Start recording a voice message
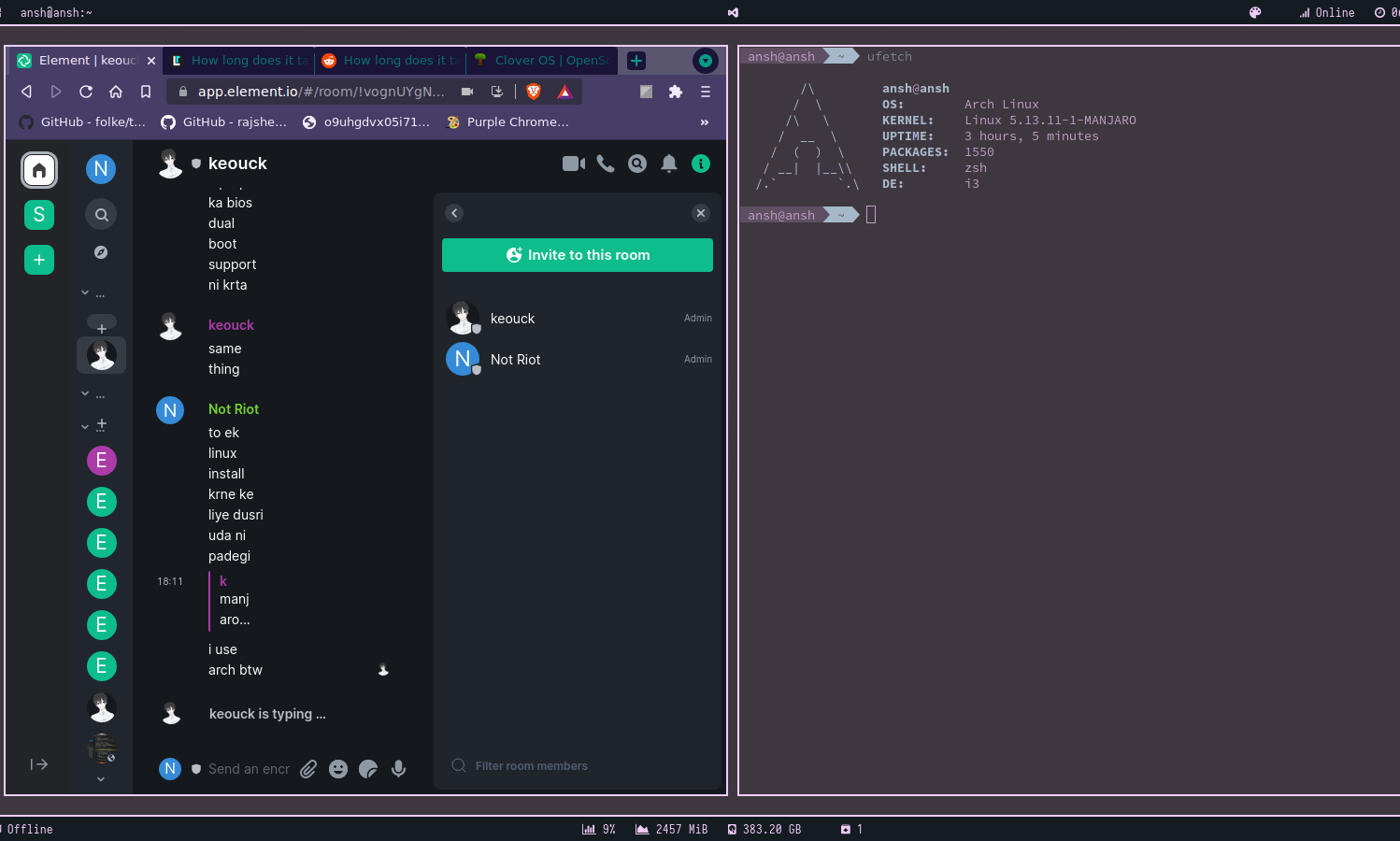Screen dimensions: 1400x841 click(x=398, y=769)
